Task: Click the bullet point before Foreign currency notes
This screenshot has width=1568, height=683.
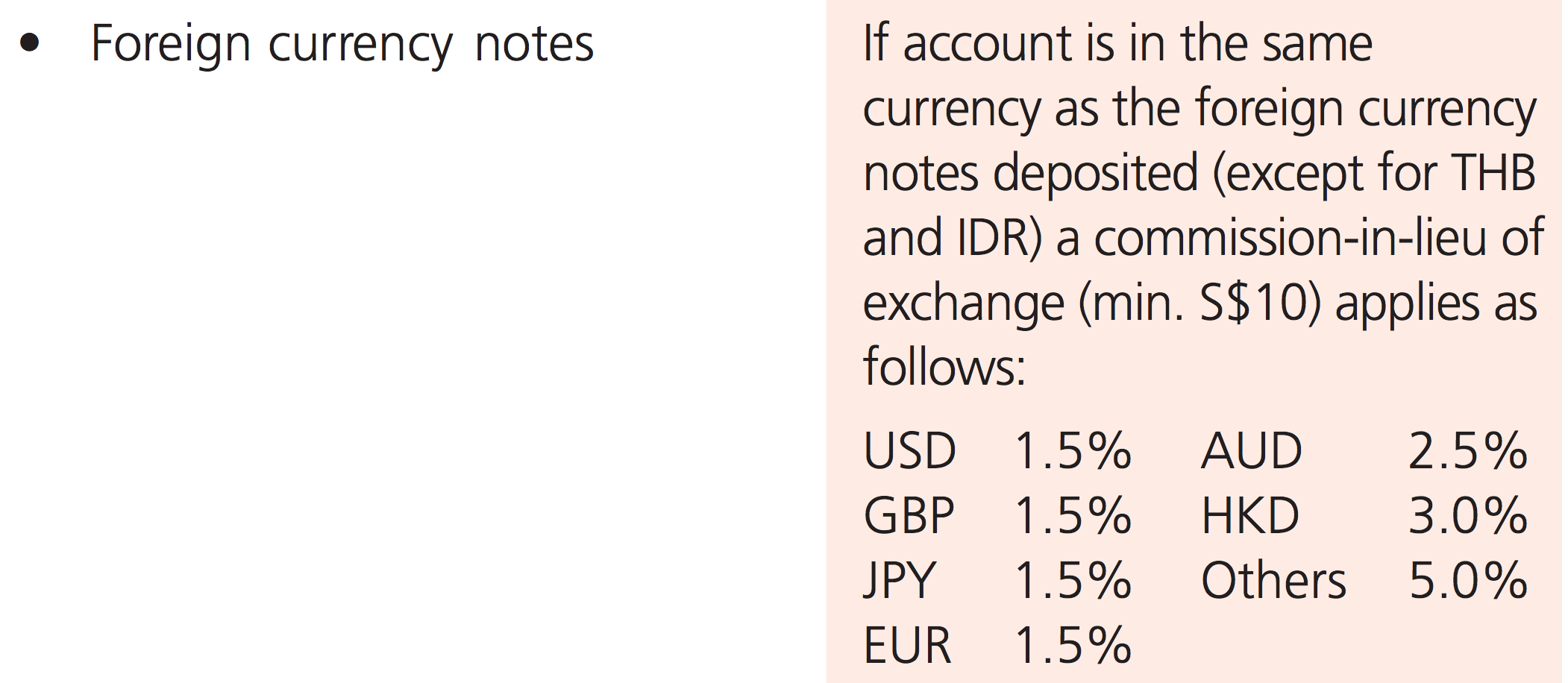Action: [x=30, y=43]
